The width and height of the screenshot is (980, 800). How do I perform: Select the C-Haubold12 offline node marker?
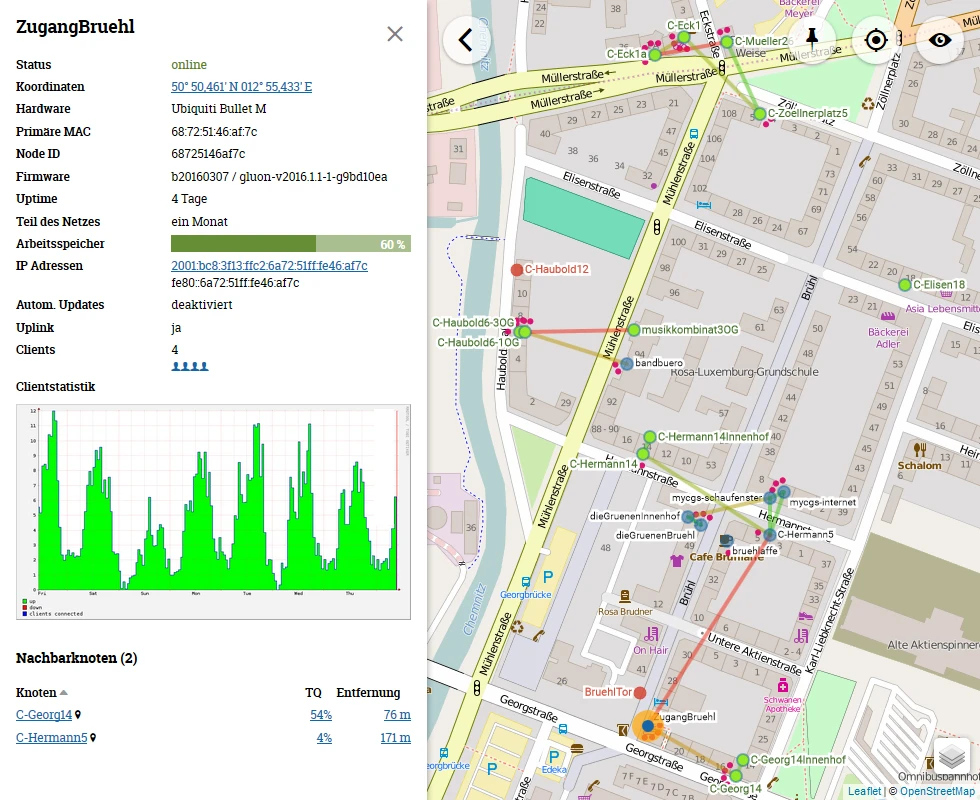516,270
